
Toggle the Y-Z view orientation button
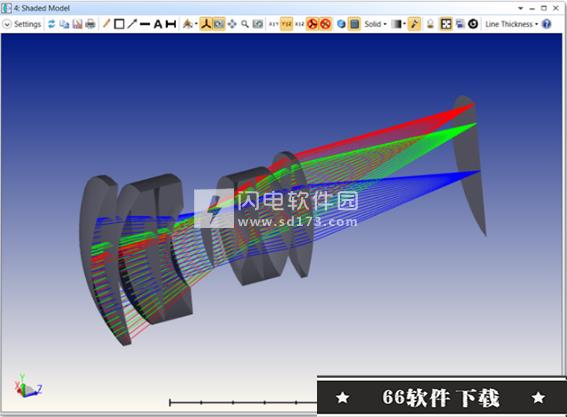[286, 24]
